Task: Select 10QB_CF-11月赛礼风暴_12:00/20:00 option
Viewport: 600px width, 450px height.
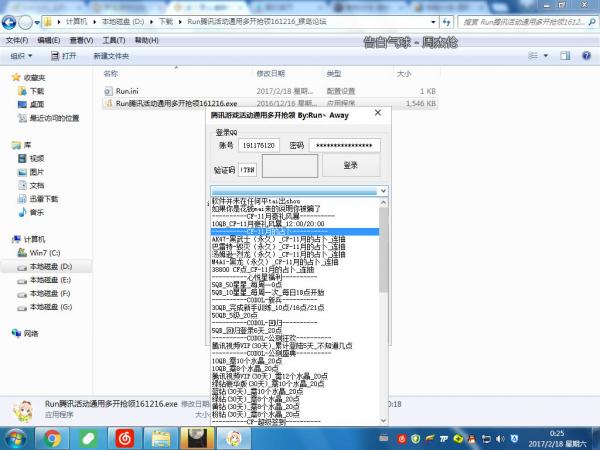Action: click(x=295, y=224)
